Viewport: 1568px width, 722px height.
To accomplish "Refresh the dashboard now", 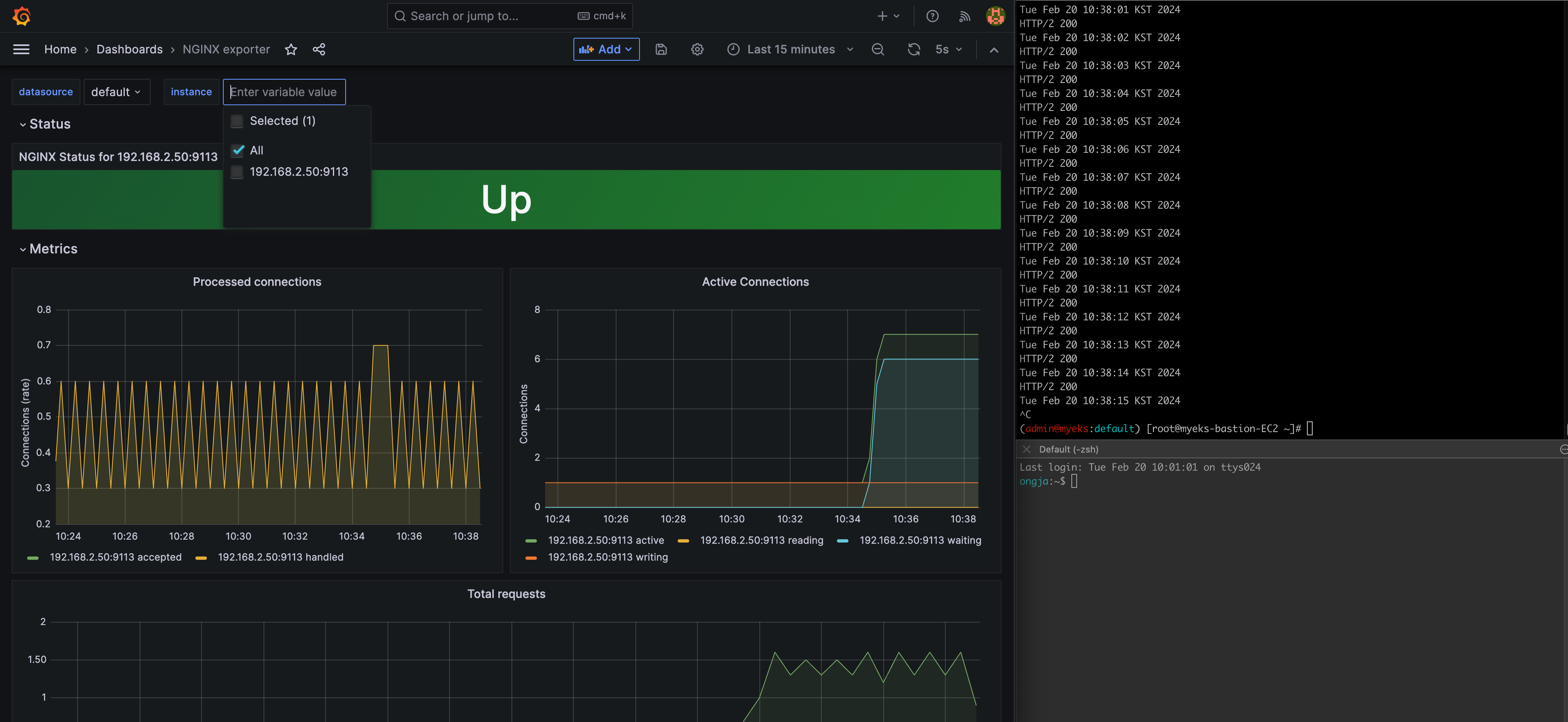I will (914, 49).
